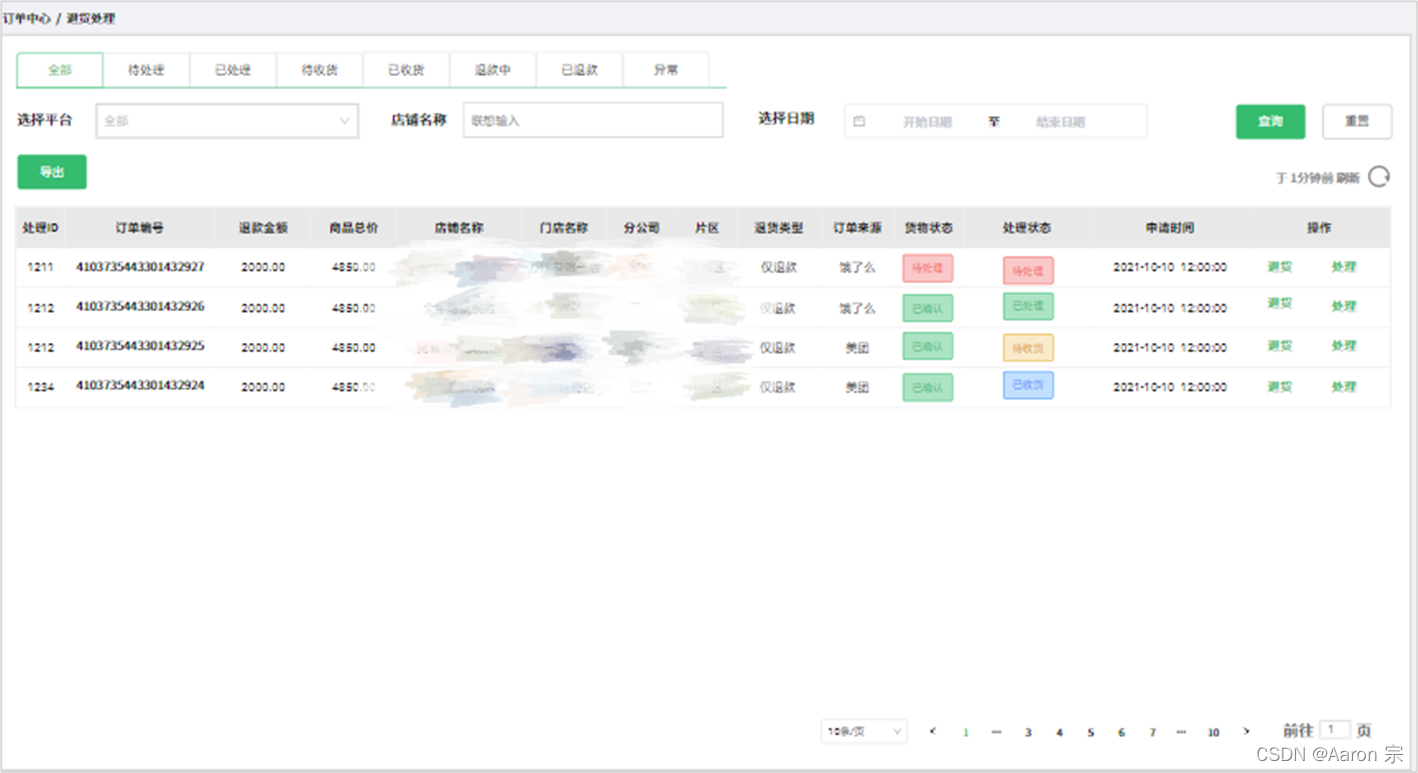Click the 开始日期 date field
Screen dimensions: 1418x773
927,122
